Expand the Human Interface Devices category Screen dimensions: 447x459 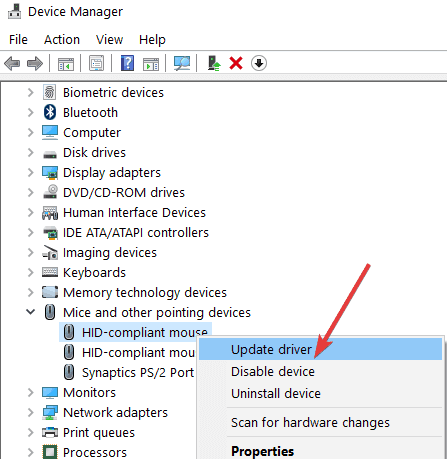point(31,212)
